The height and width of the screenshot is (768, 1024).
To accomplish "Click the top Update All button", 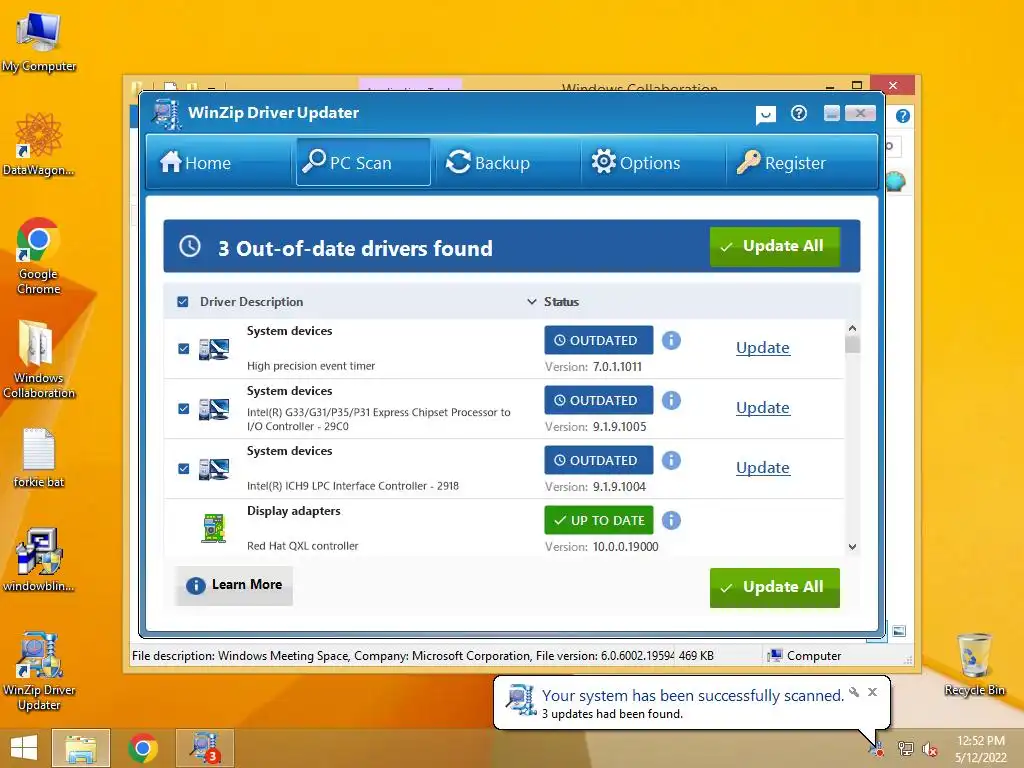I will [x=775, y=246].
